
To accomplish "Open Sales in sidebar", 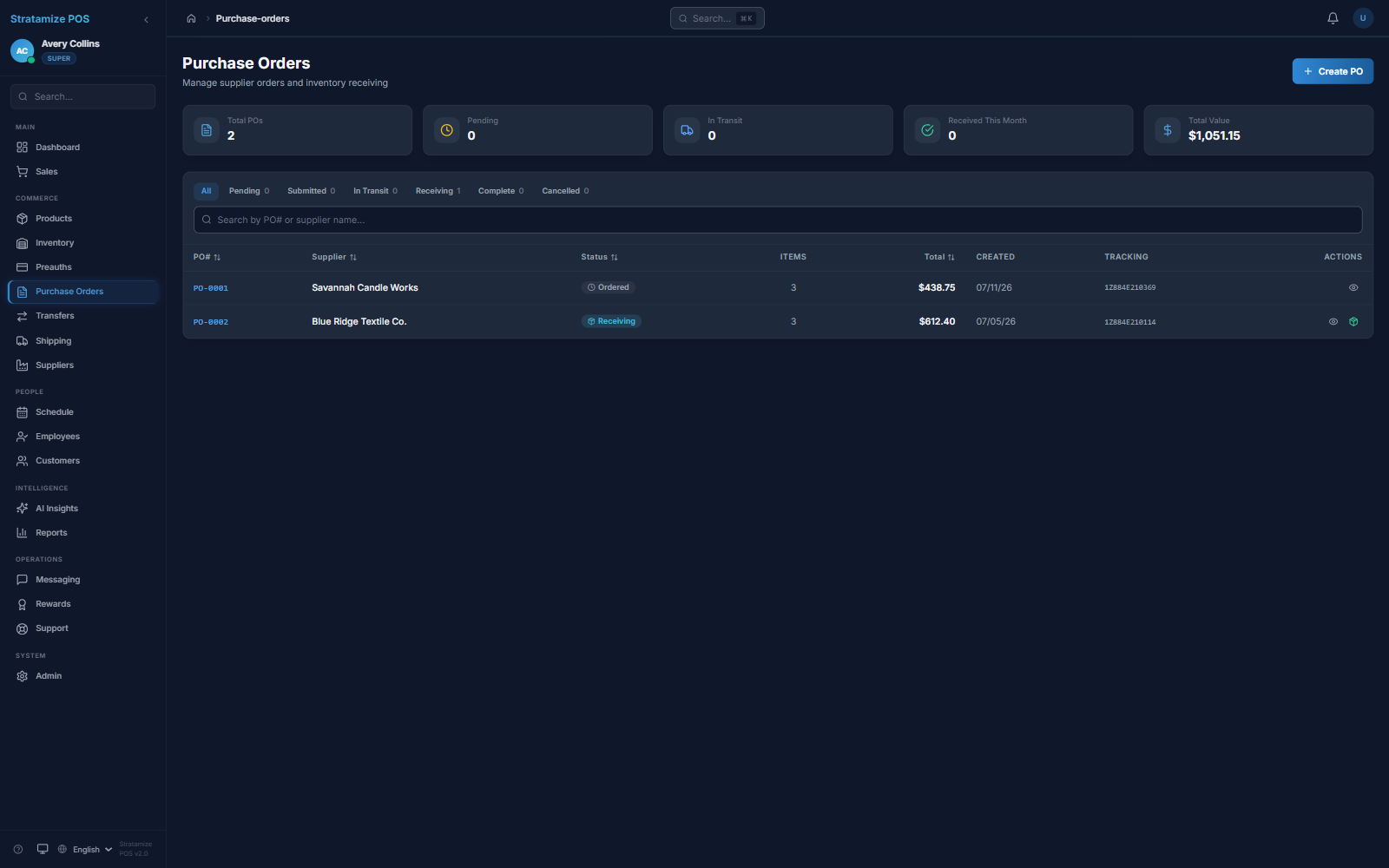I will tap(82, 172).
